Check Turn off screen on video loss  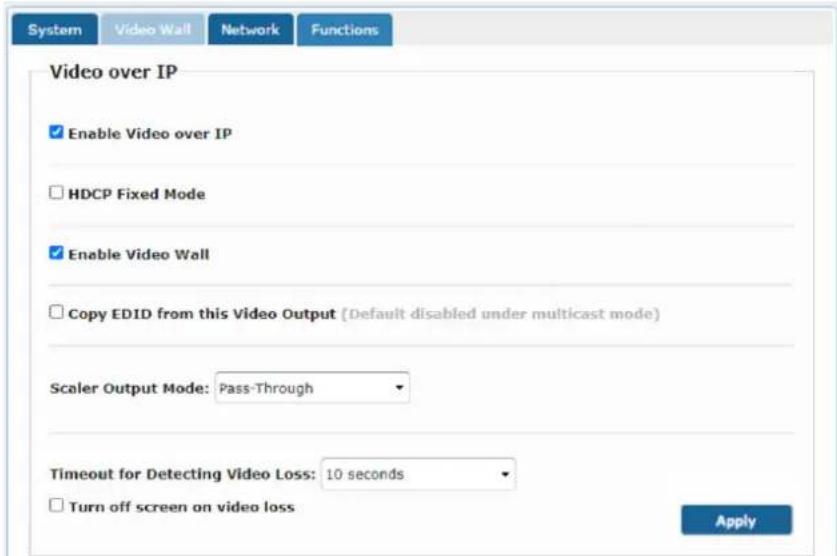click(x=56, y=505)
